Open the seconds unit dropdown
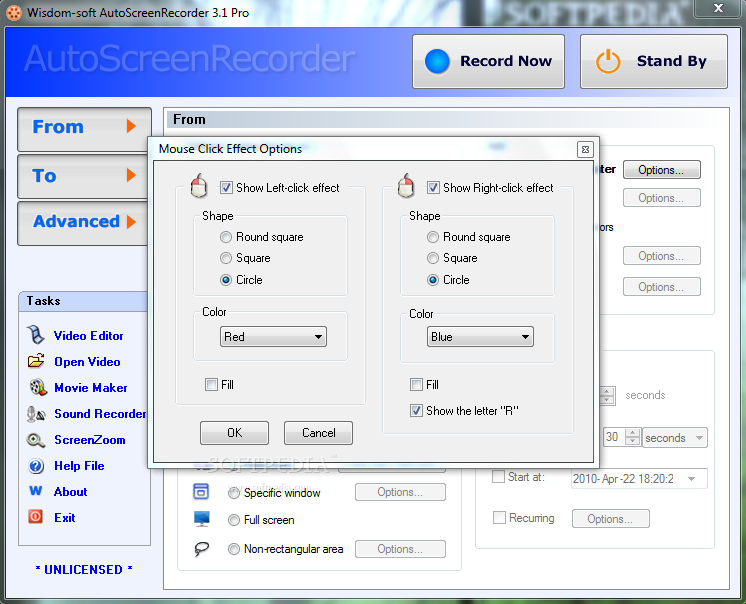 (675, 438)
